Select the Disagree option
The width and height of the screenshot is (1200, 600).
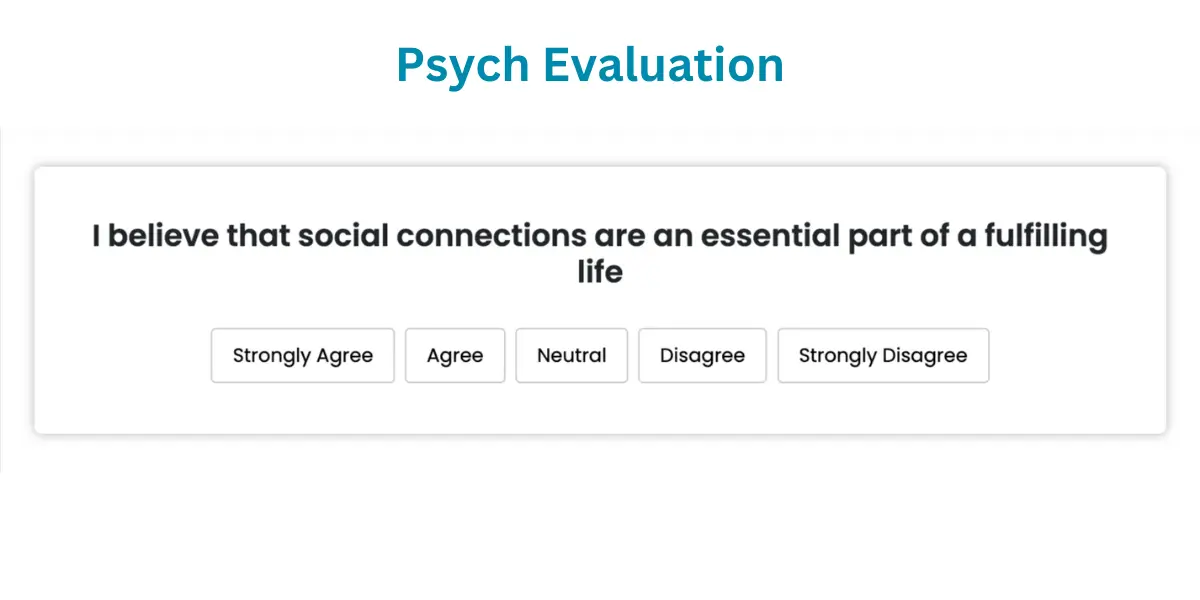(x=702, y=355)
